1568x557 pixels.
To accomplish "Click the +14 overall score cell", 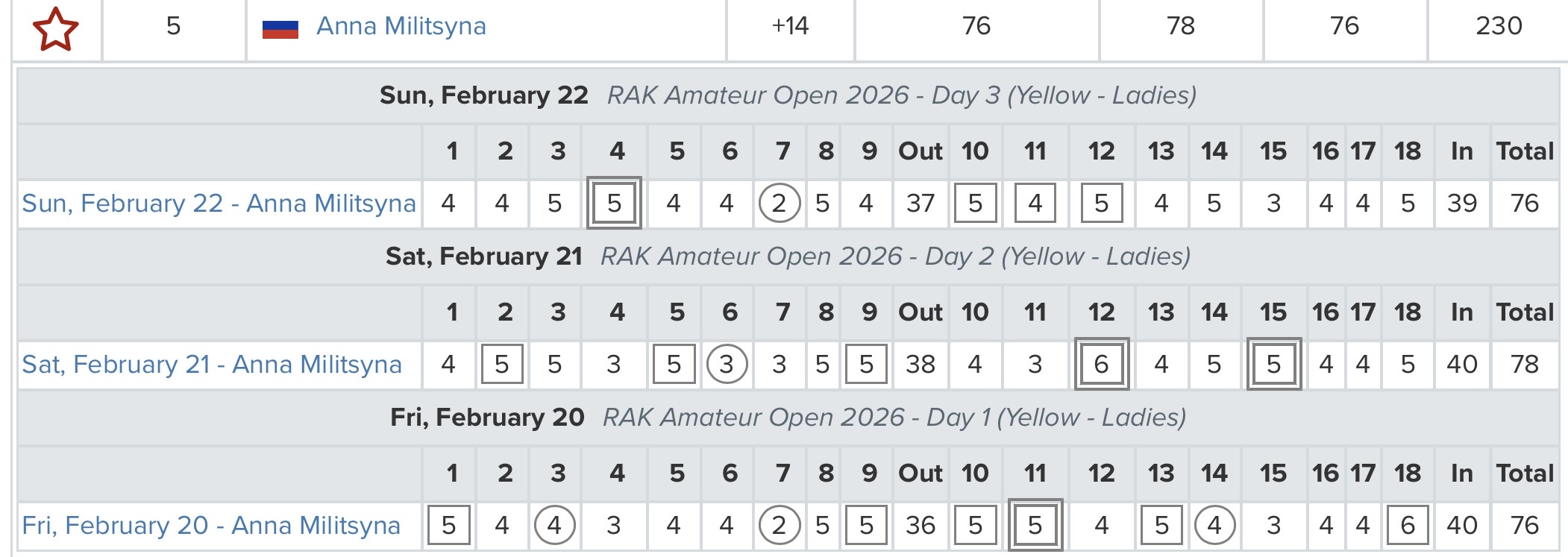I will click(x=790, y=26).
